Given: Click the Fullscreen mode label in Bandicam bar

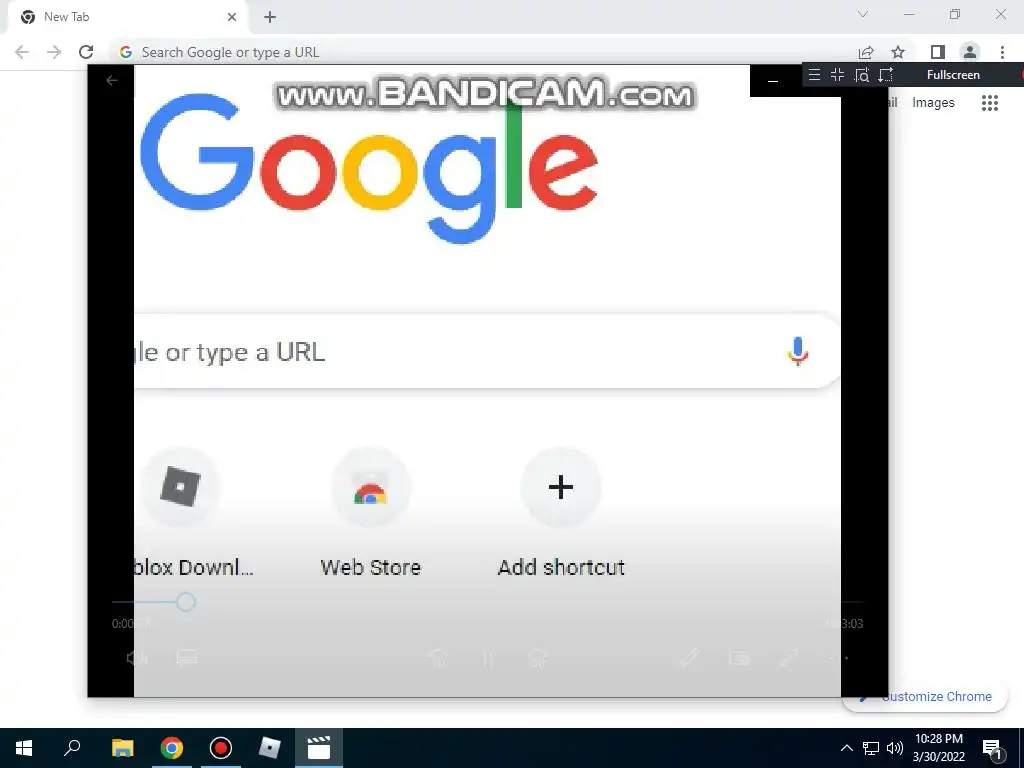Looking at the screenshot, I should 953,74.
